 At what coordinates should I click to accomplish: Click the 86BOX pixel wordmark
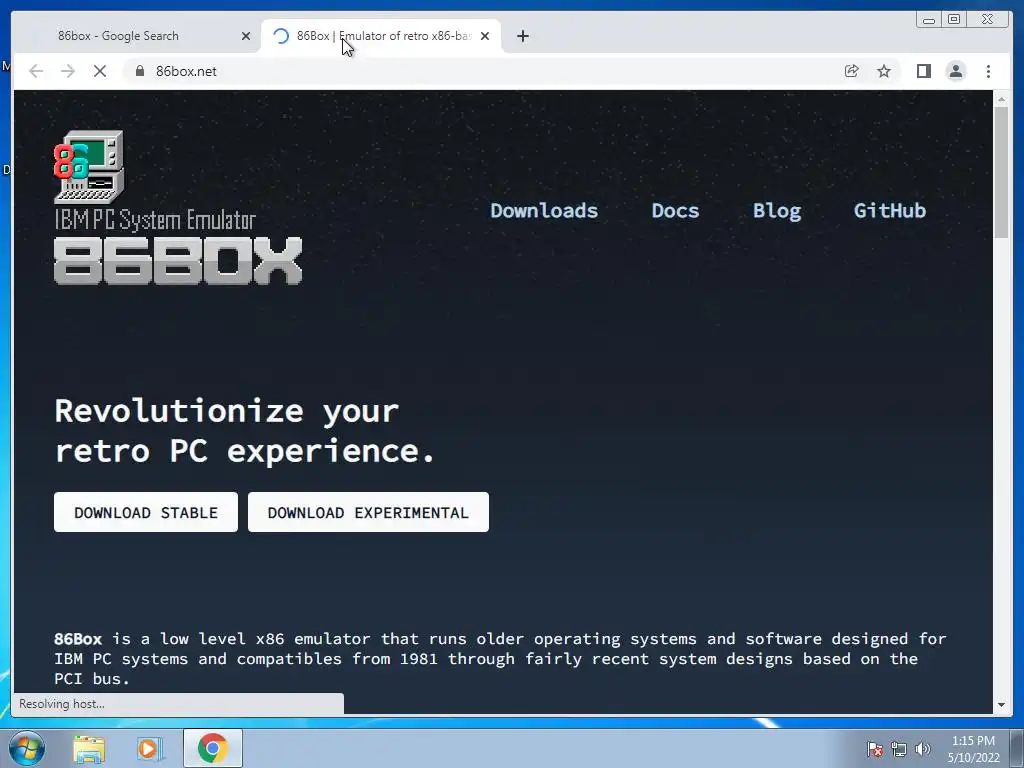point(178,261)
